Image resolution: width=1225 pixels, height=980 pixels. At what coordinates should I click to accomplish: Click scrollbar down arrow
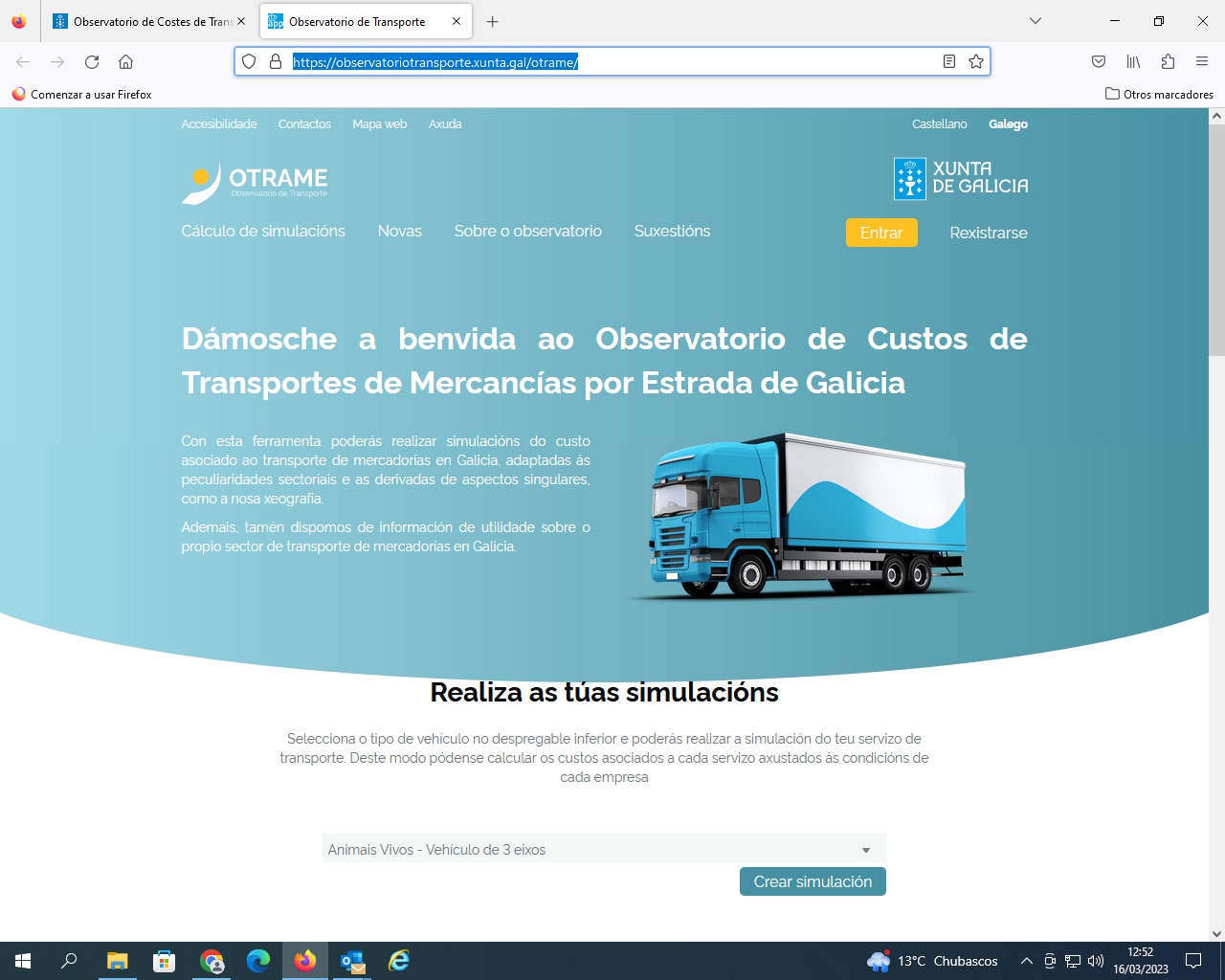pyautogui.click(x=1216, y=934)
